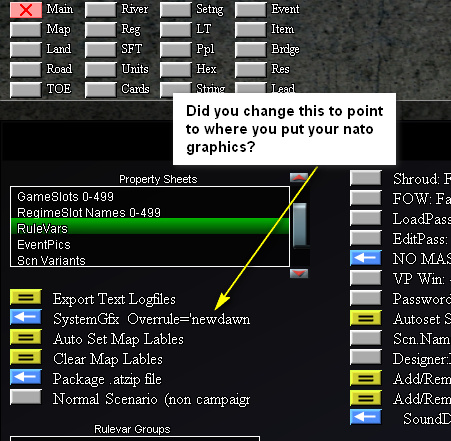Switch to the Land tab
The image size is (451, 441).
pos(26,50)
